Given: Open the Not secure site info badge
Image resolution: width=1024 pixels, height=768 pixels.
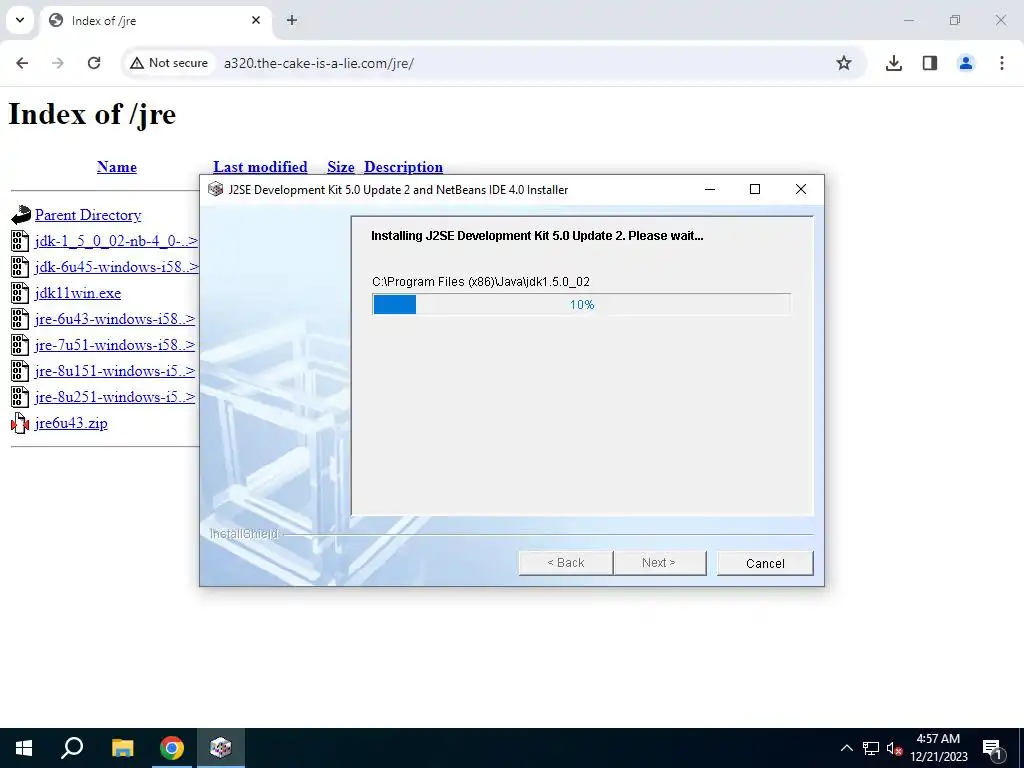Looking at the screenshot, I should (169, 63).
